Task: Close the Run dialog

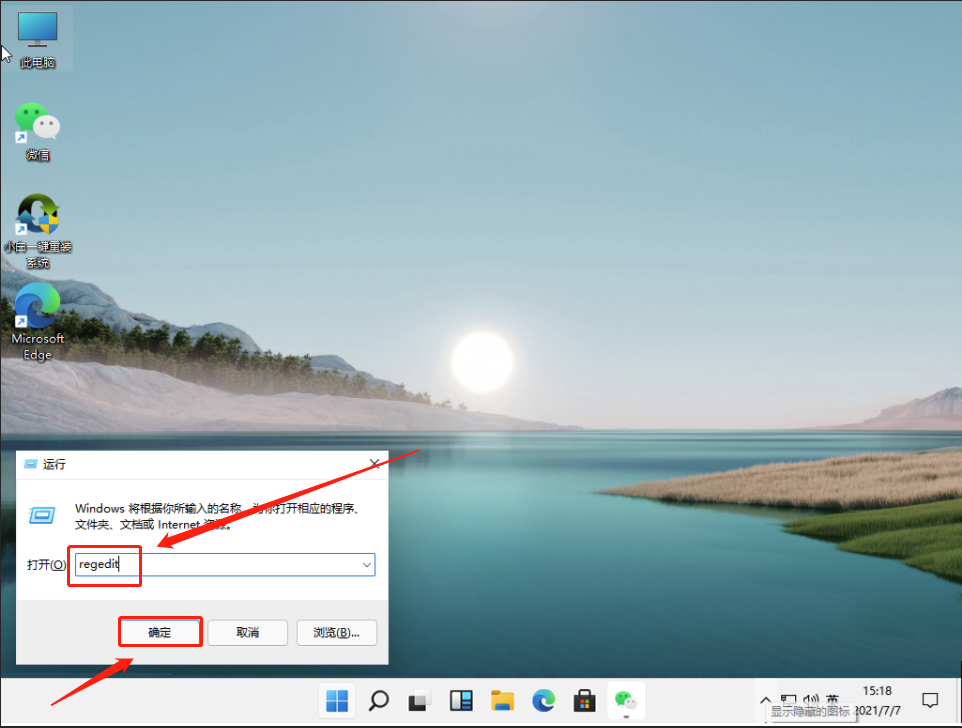Action: pos(374,464)
